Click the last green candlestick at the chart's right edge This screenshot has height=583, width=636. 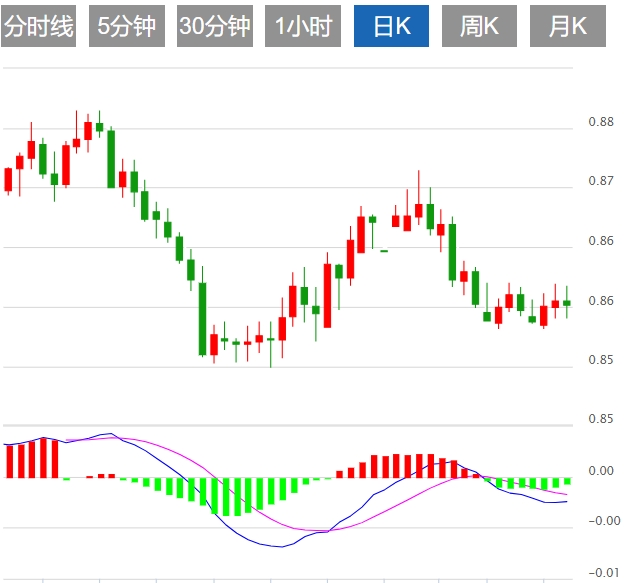click(567, 303)
